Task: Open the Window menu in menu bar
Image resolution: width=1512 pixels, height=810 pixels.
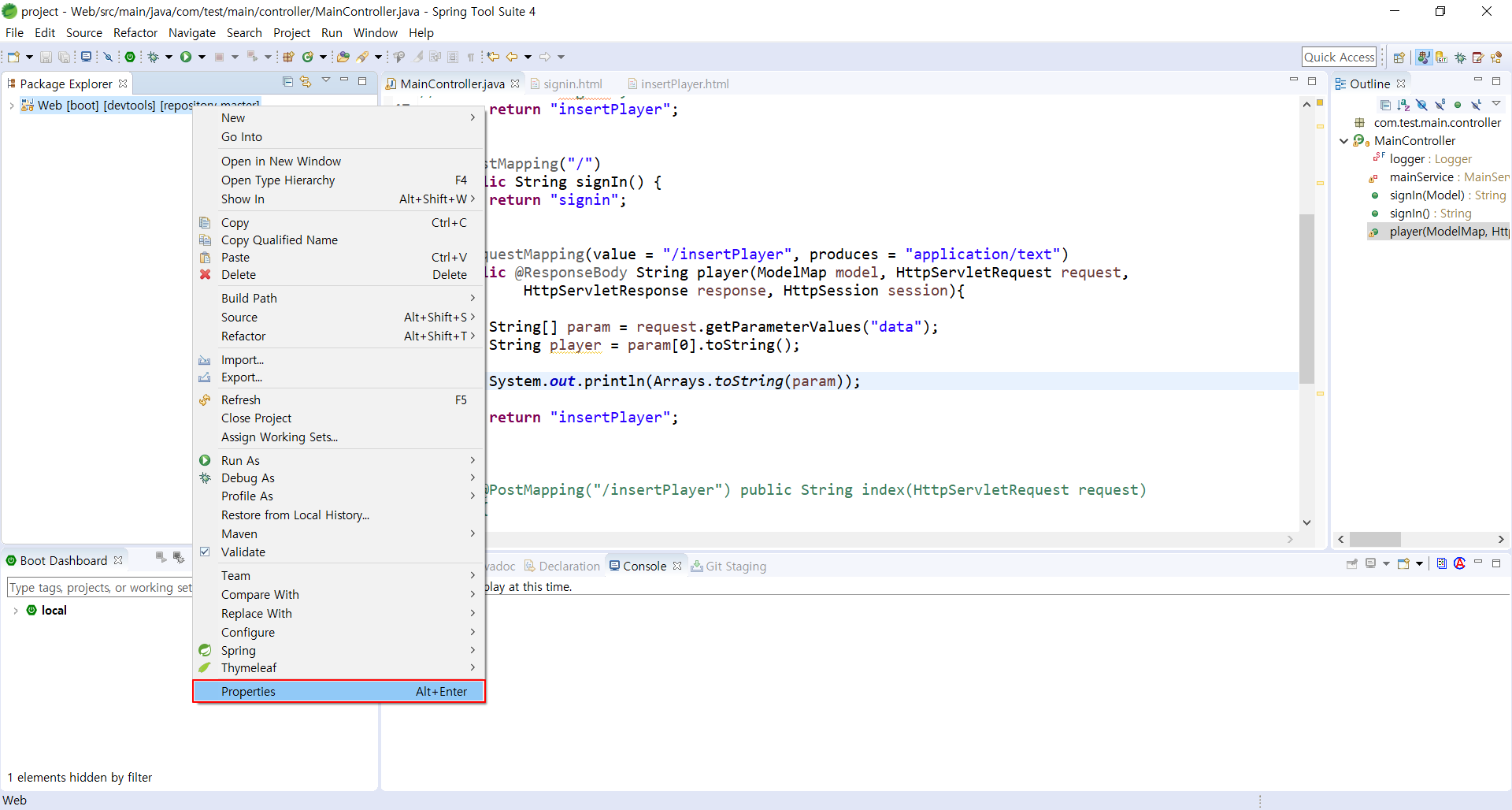Action: click(375, 32)
